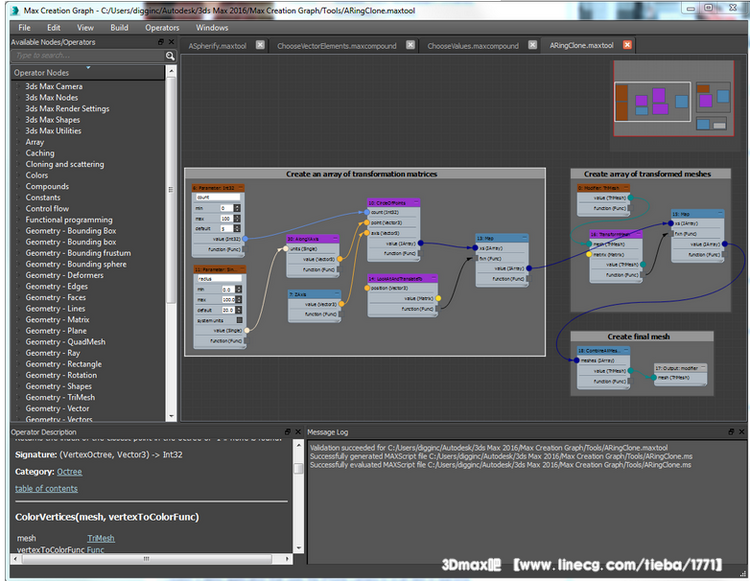Close the ARingClone.maxtool tab
Screen dimensions: 750x581
click(627, 45)
